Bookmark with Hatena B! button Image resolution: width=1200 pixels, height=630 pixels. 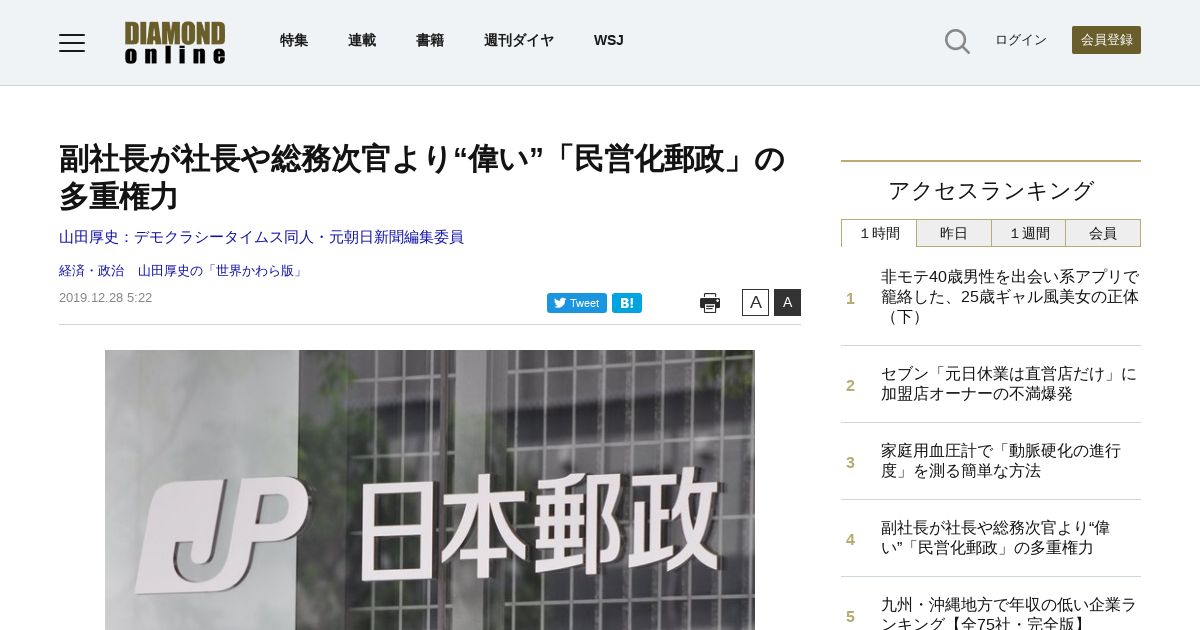(627, 303)
